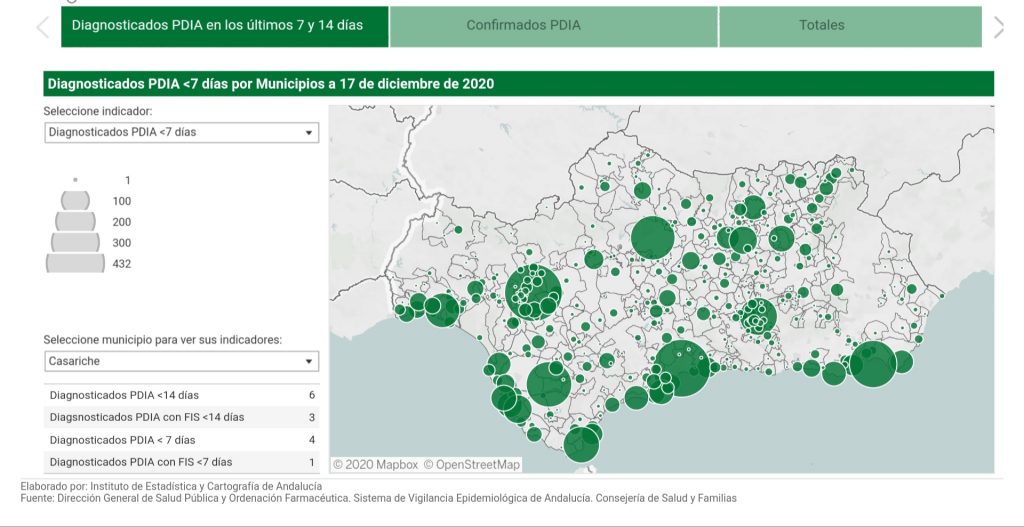
Task: Click the large isolated bubble at the map's upper center
Action: coord(653,238)
